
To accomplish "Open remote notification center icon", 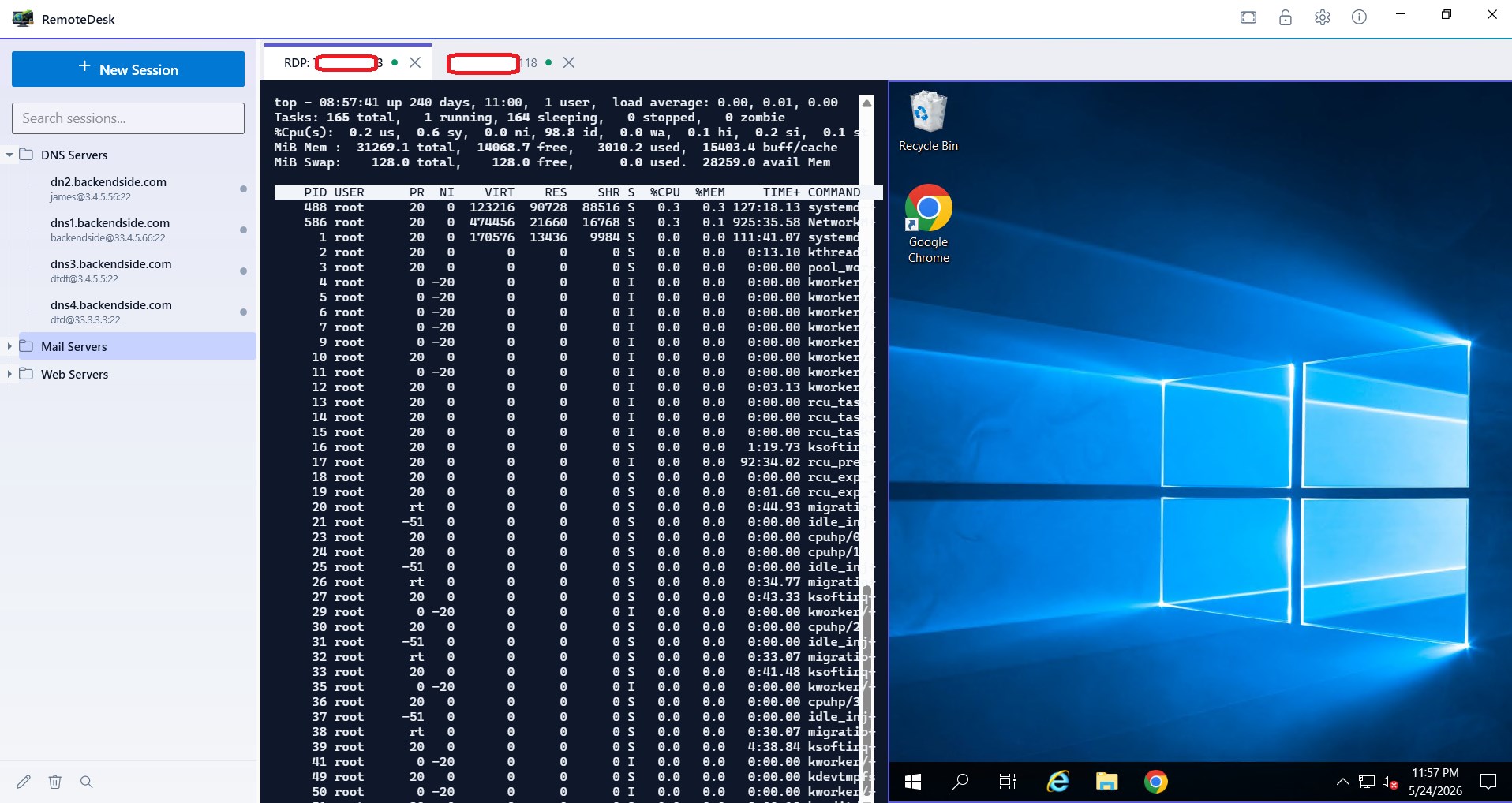I will click(1488, 782).
